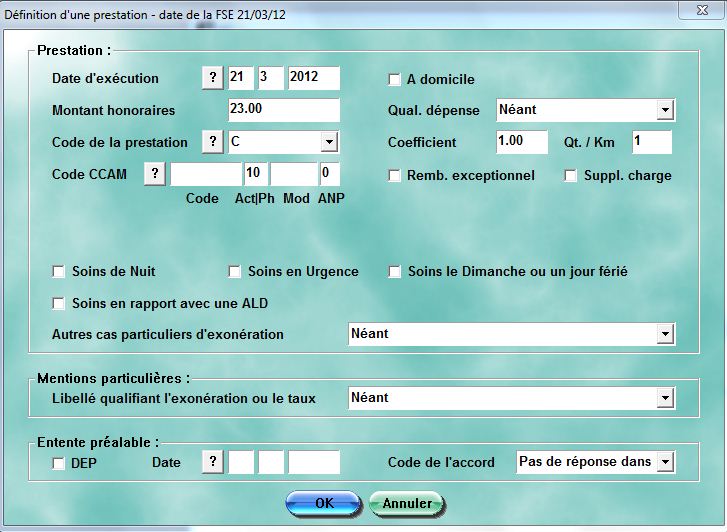Toggle the Suppl. charge checkbox
Screen dimensions: 727x532
pos(571,176)
